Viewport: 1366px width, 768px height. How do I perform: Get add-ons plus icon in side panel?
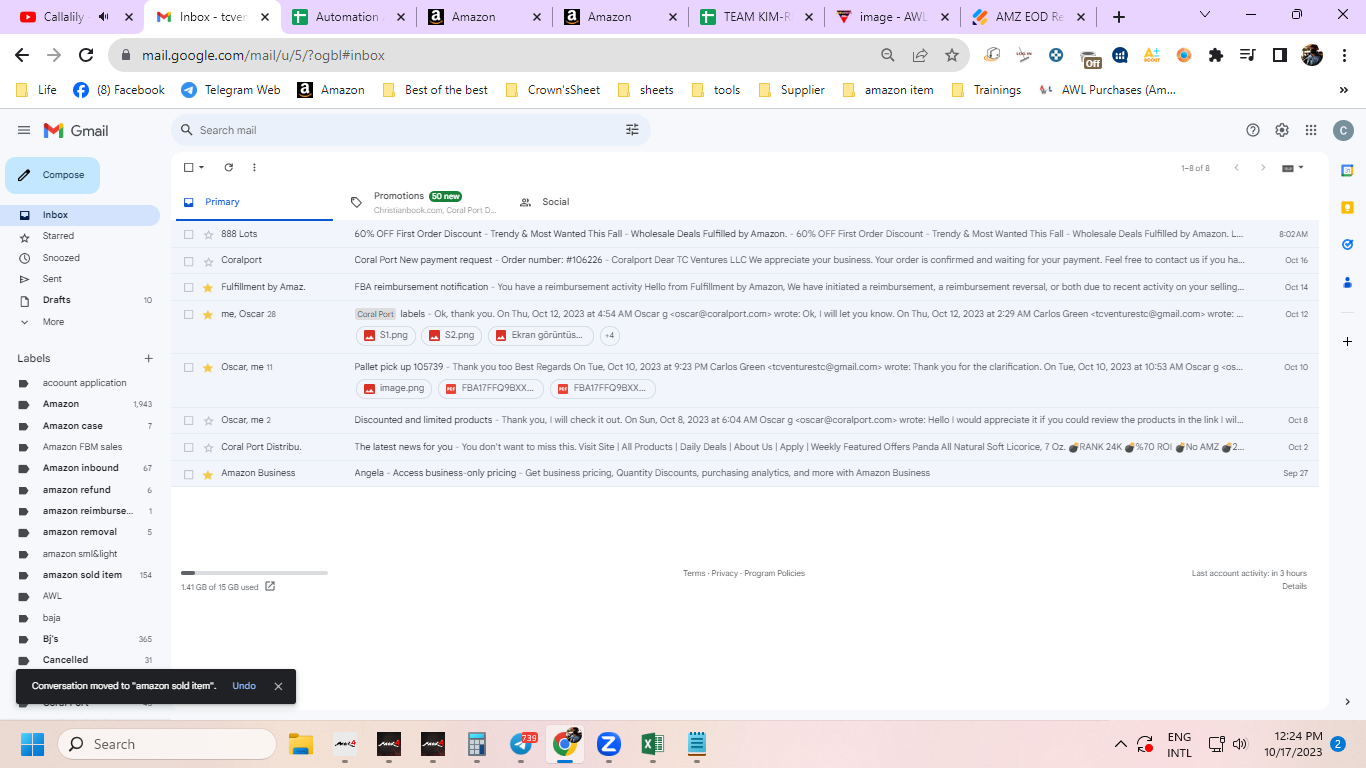[x=1347, y=342]
